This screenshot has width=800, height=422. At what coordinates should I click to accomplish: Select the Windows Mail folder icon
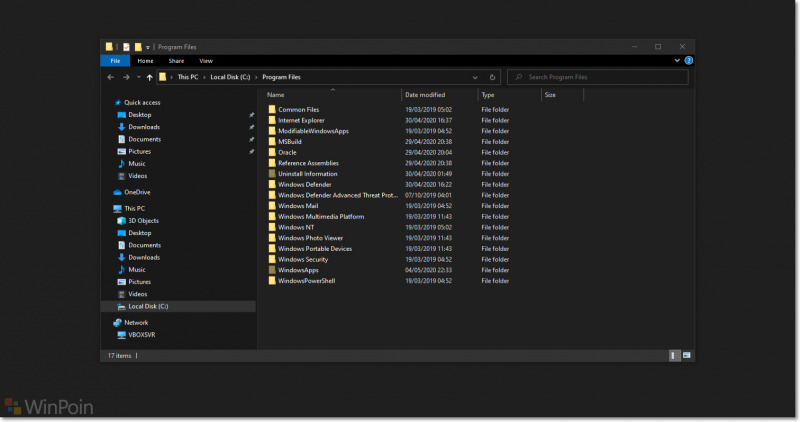272,206
